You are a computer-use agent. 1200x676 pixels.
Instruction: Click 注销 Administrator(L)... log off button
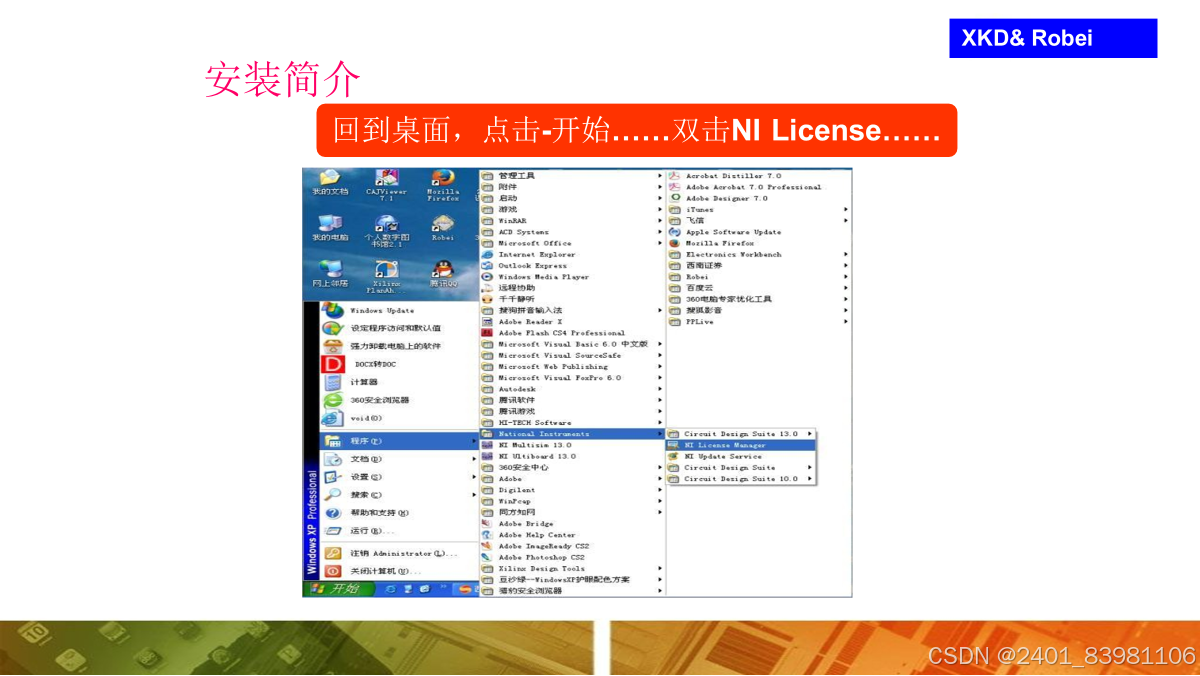[398, 553]
